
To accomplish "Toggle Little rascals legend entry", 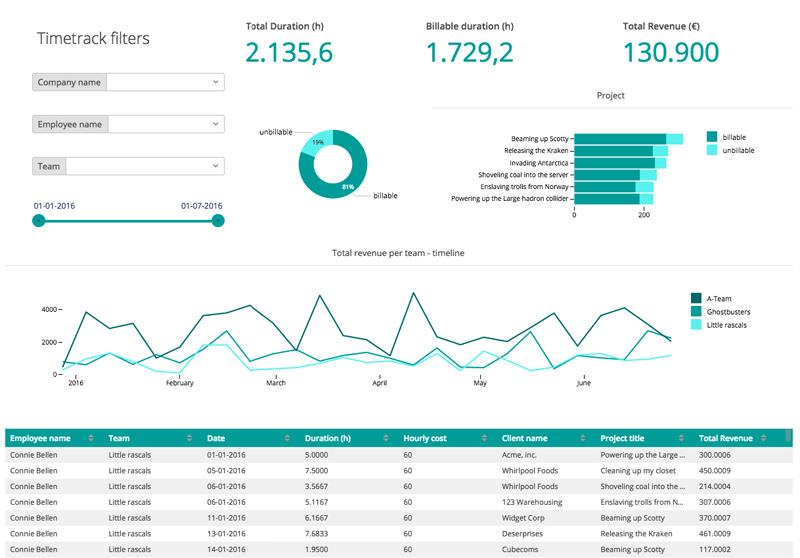I will click(698, 324).
